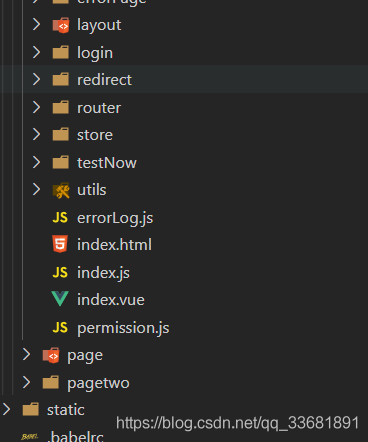Select the 'layout' folder name
The width and height of the screenshot is (368, 442).
(99, 25)
